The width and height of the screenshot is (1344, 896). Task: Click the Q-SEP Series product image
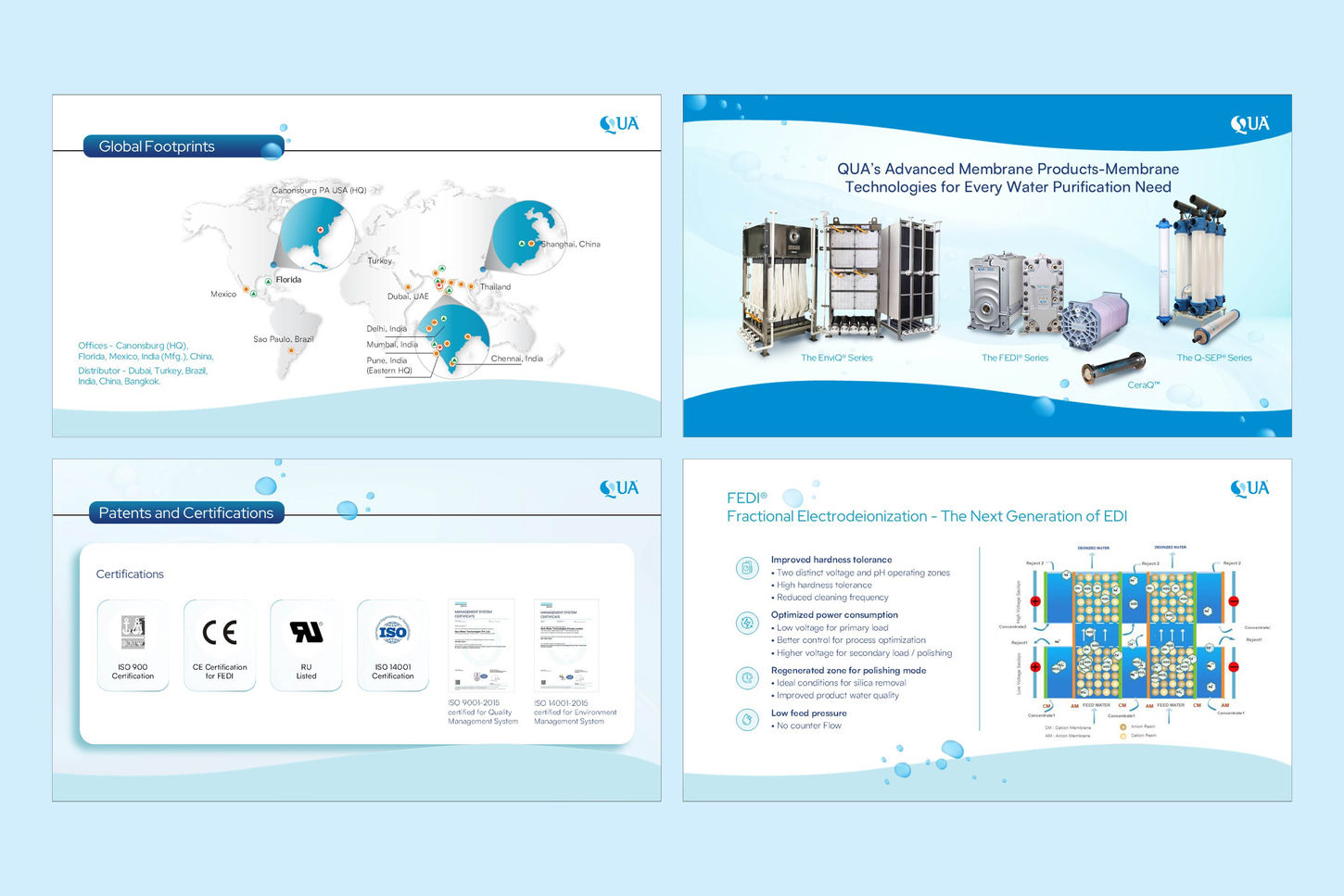[x=1200, y=269]
